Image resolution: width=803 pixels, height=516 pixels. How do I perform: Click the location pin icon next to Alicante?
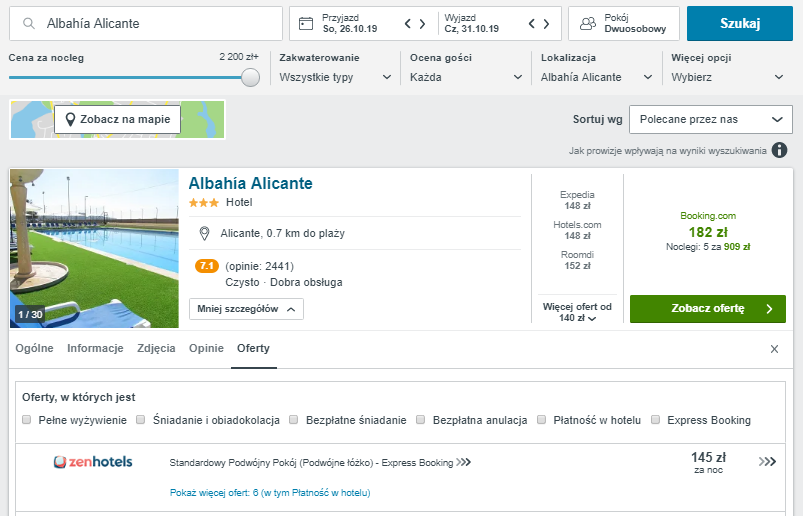pyautogui.click(x=204, y=233)
